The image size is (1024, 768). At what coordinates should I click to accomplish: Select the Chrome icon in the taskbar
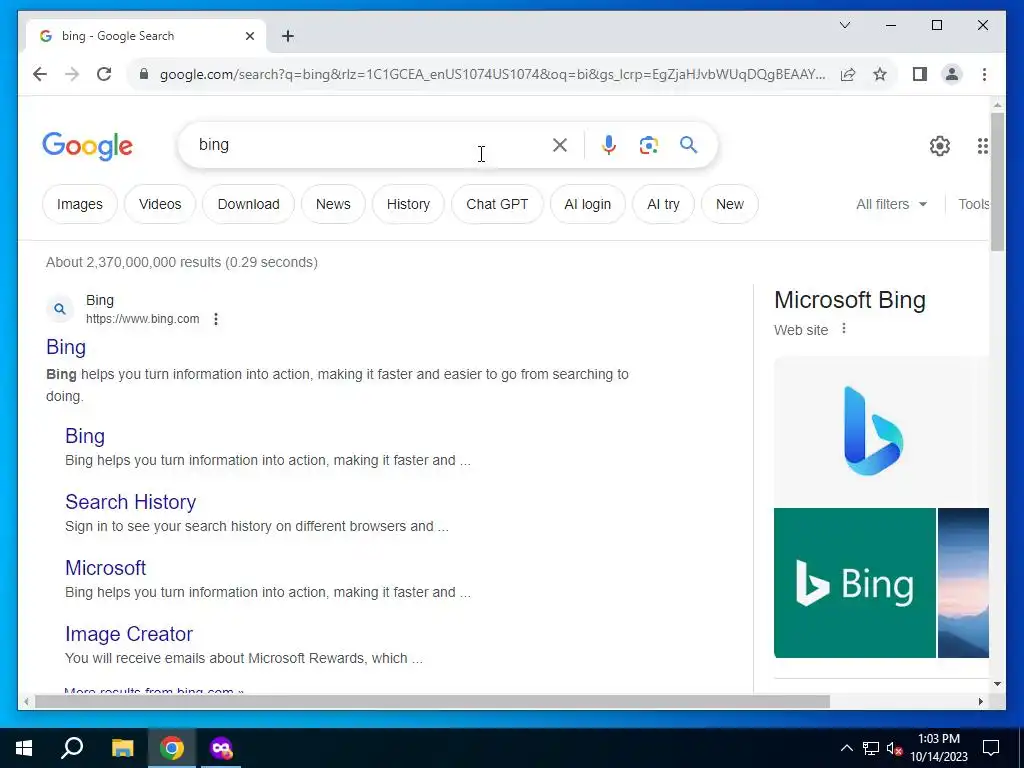coord(172,748)
